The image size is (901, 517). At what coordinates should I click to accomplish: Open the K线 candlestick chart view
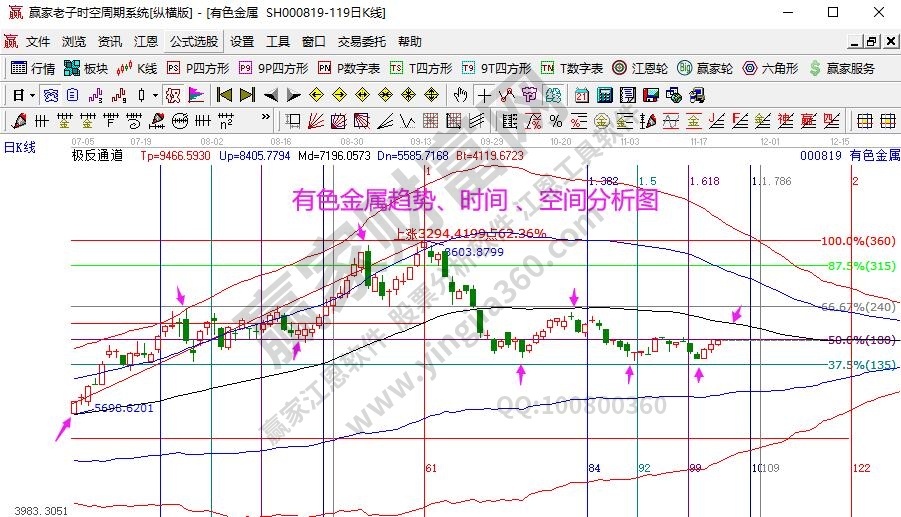coord(137,69)
